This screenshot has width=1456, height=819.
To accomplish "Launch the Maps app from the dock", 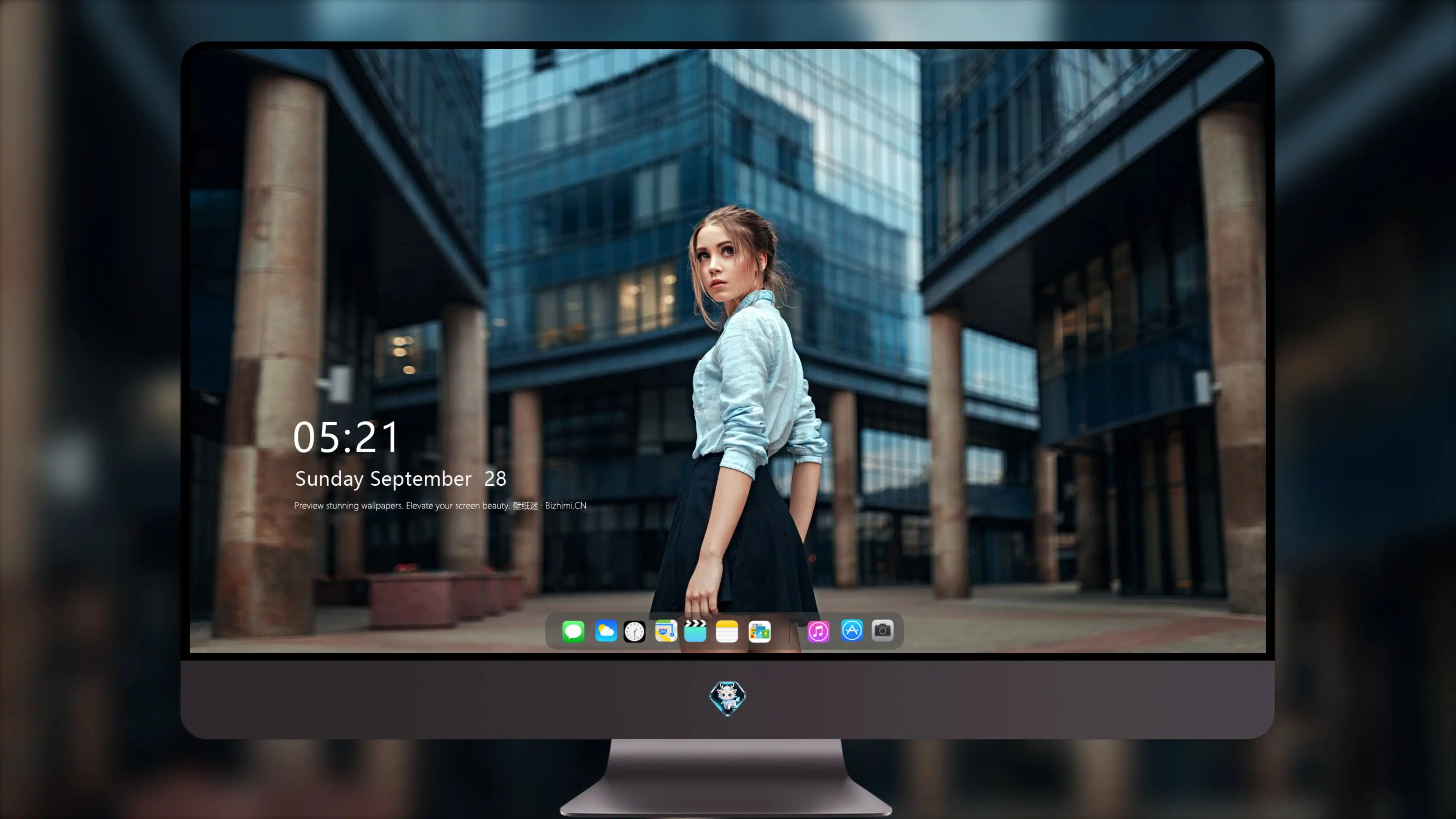I will pyautogui.click(x=666, y=631).
